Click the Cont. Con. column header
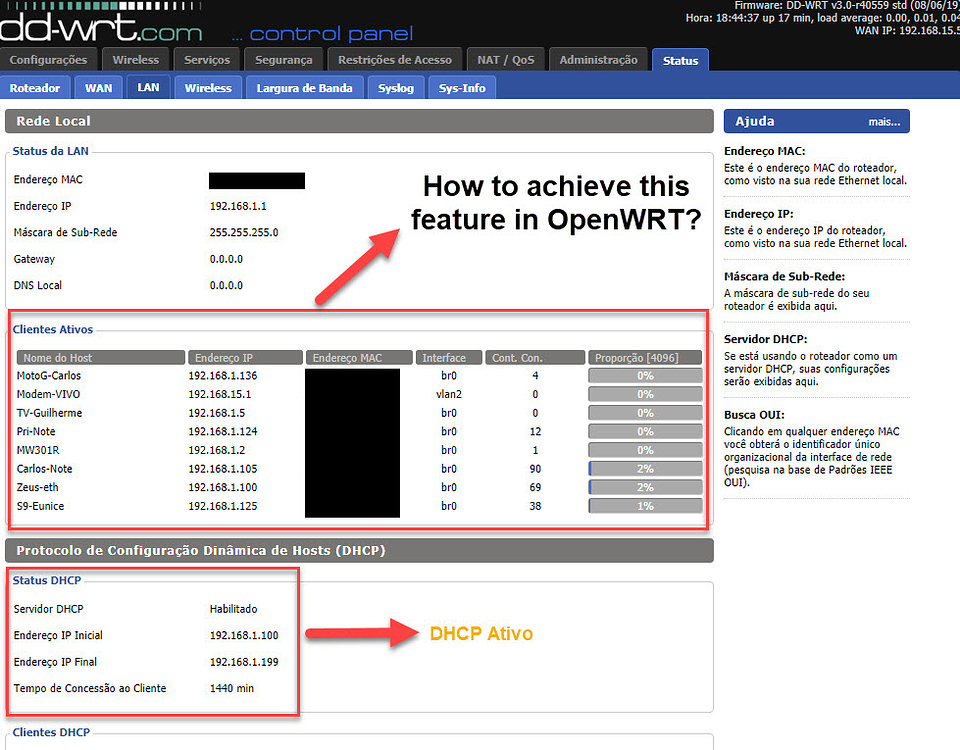Viewport: 960px width, 750px height. coord(535,357)
